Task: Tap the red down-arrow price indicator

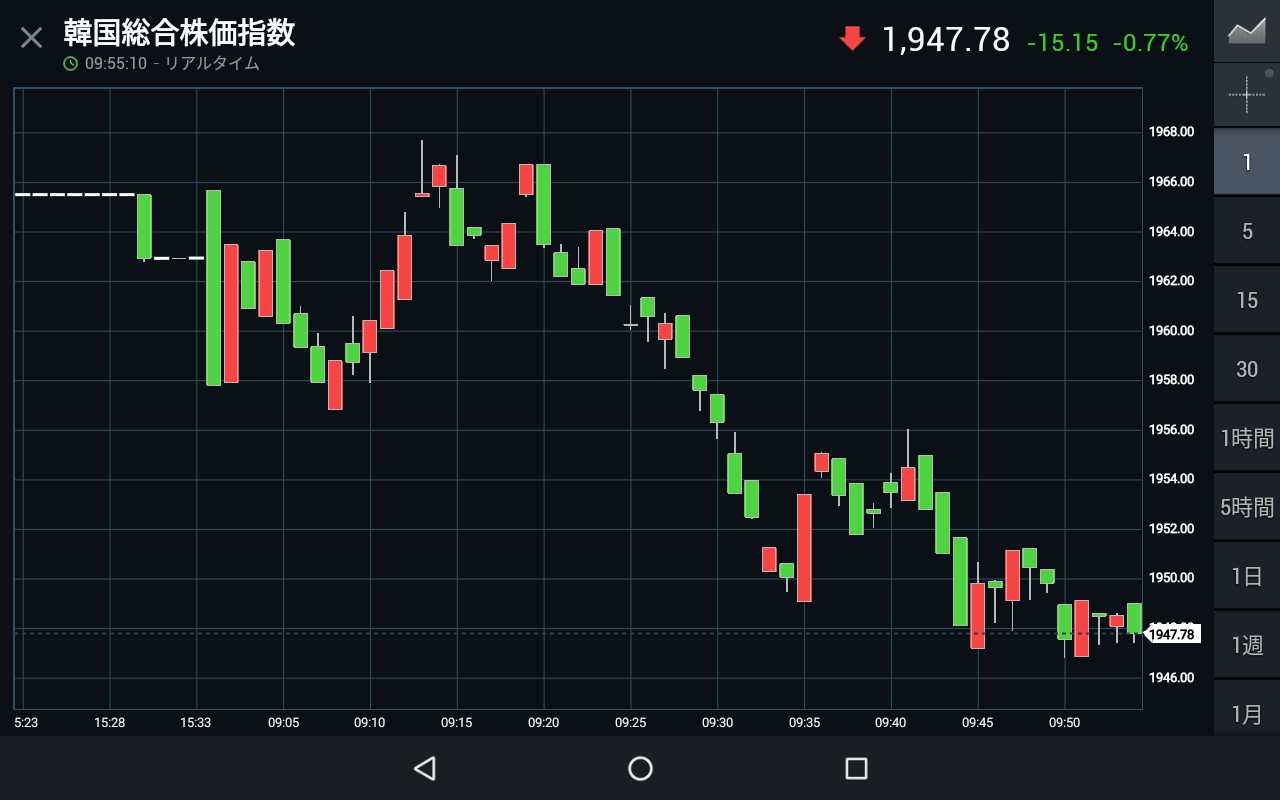Action: click(852, 39)
